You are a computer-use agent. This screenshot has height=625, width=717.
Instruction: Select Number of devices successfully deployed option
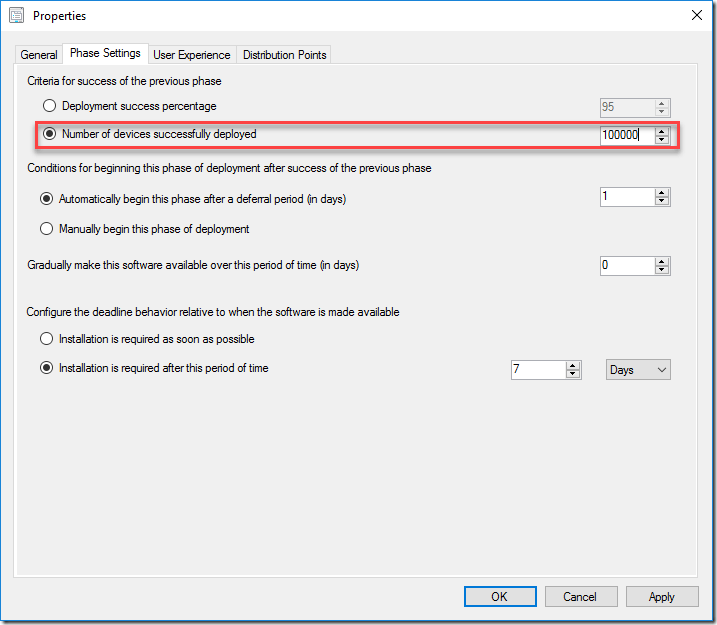(49, 134)
